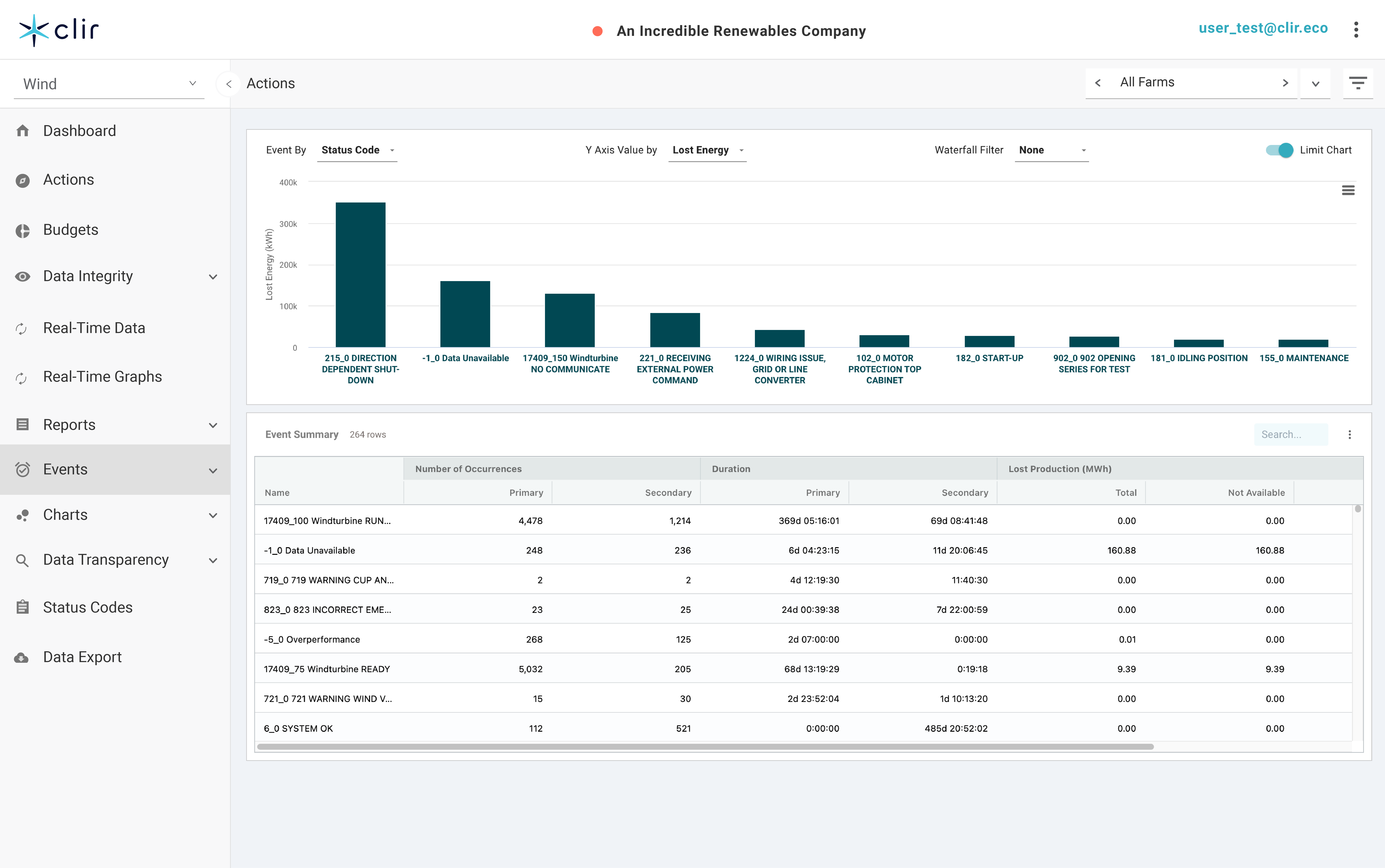The width and height of the screenshot is (1385, 868).
Task: Click the Dashboard home icon
Action: point(22,131)
